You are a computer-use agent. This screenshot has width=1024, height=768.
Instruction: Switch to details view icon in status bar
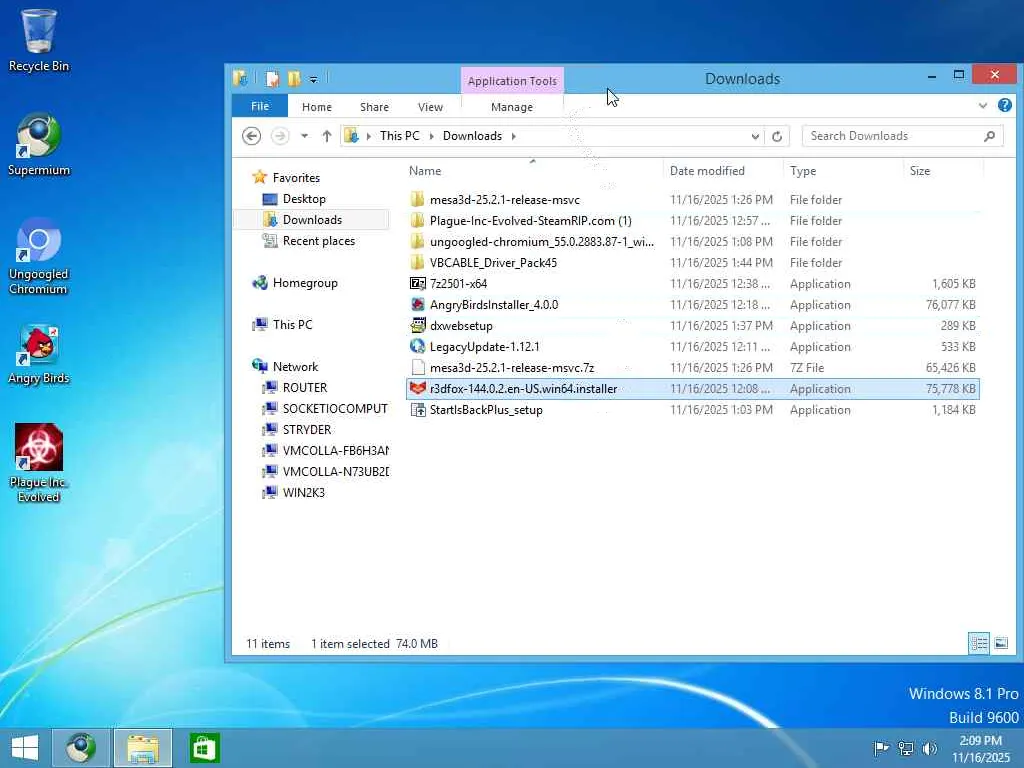pos(978,643)
